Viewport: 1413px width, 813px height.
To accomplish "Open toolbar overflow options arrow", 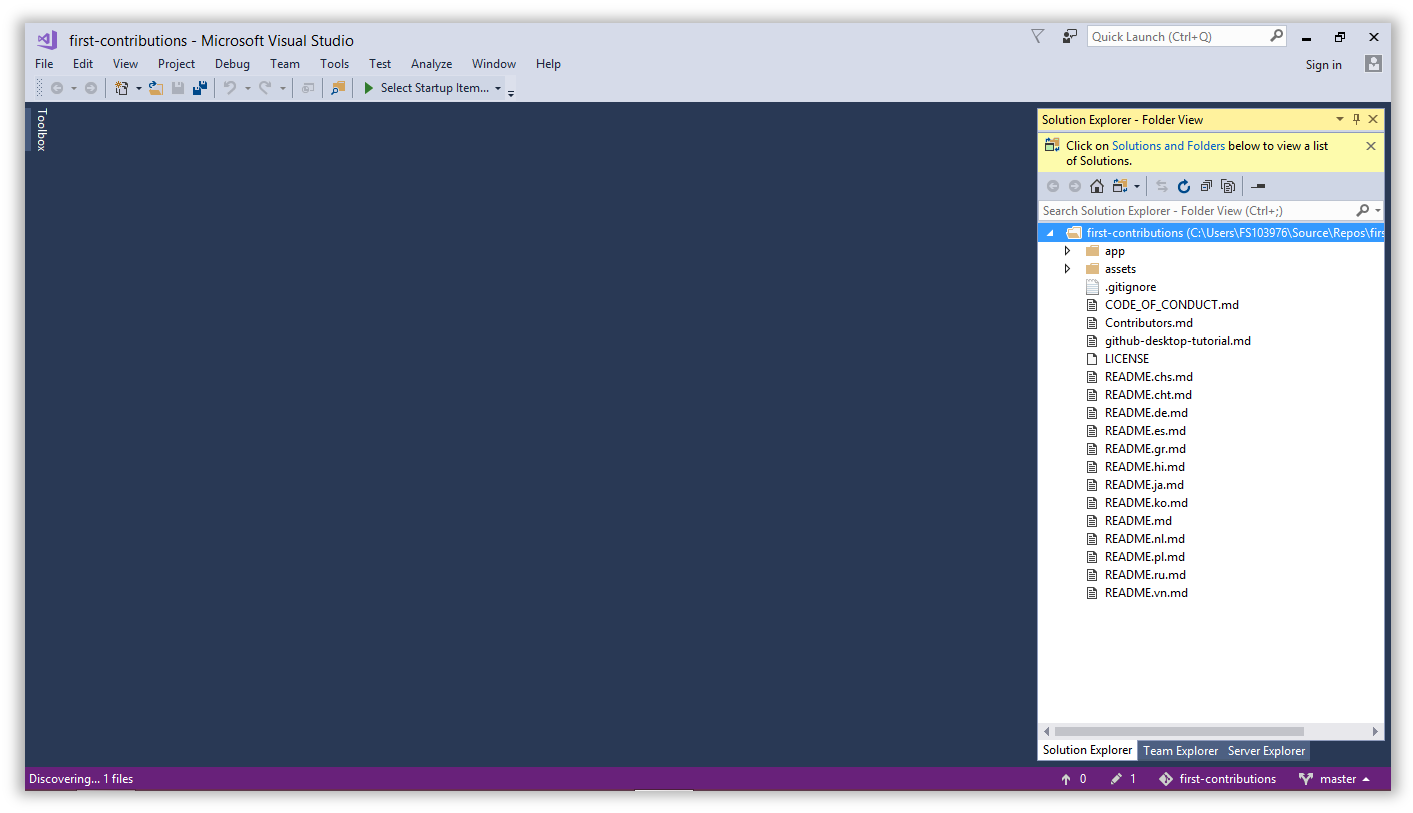I will pos(511,92).
